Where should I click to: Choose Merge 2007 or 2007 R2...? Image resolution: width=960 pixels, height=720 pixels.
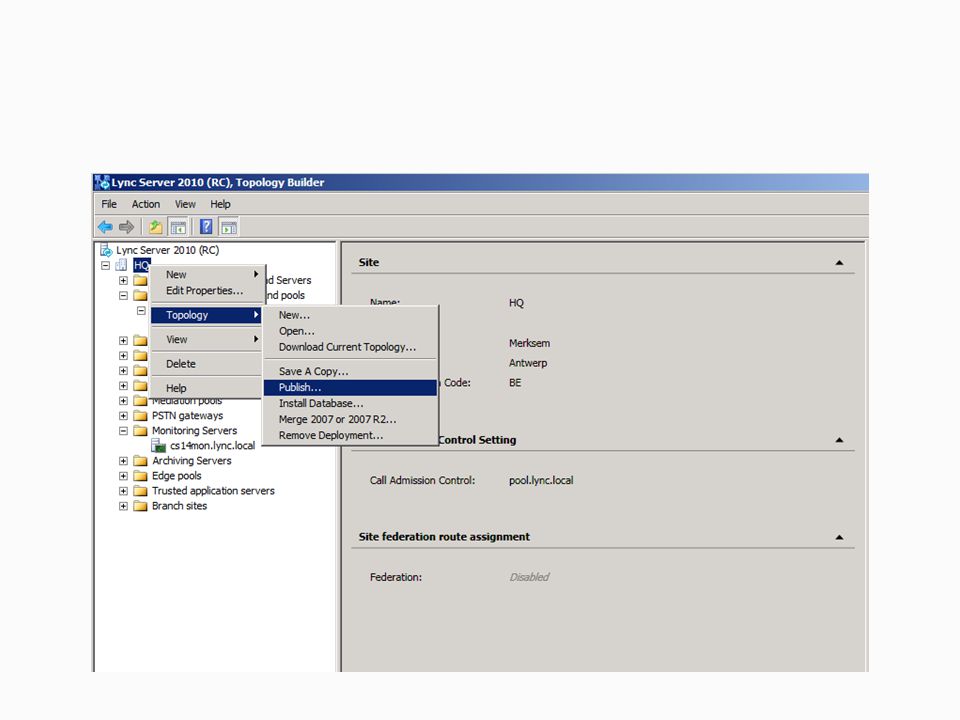(x=350, y=419)
